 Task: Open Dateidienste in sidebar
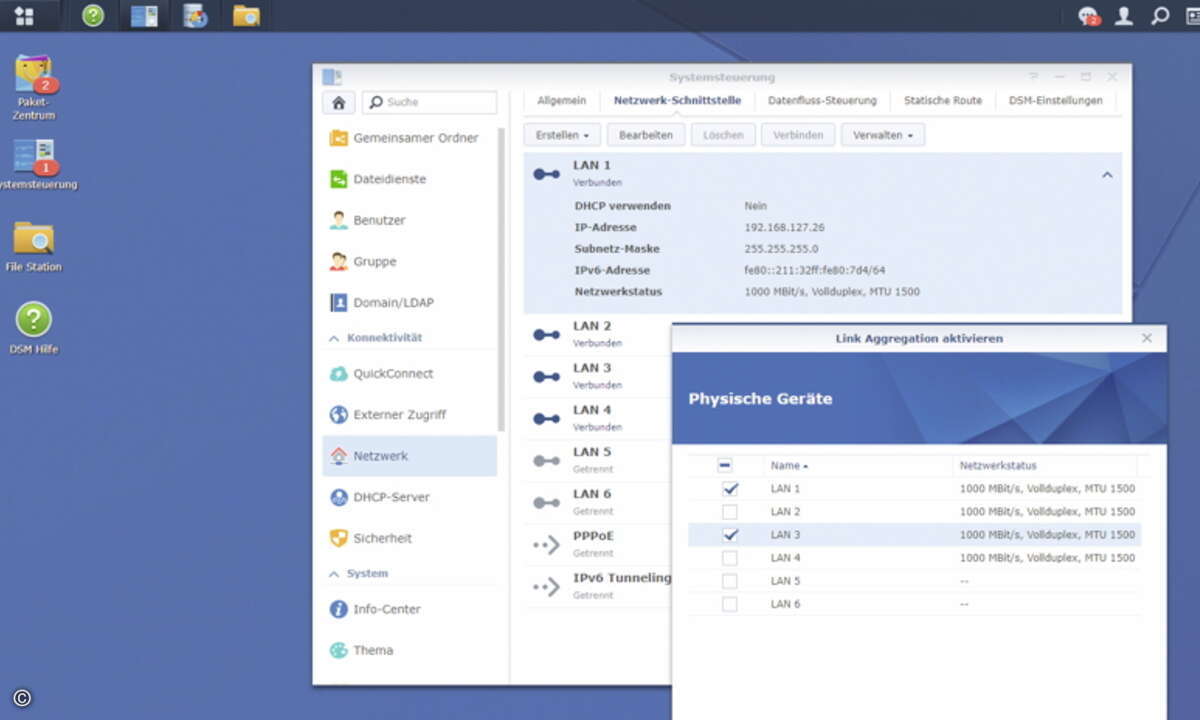[409, 179]
